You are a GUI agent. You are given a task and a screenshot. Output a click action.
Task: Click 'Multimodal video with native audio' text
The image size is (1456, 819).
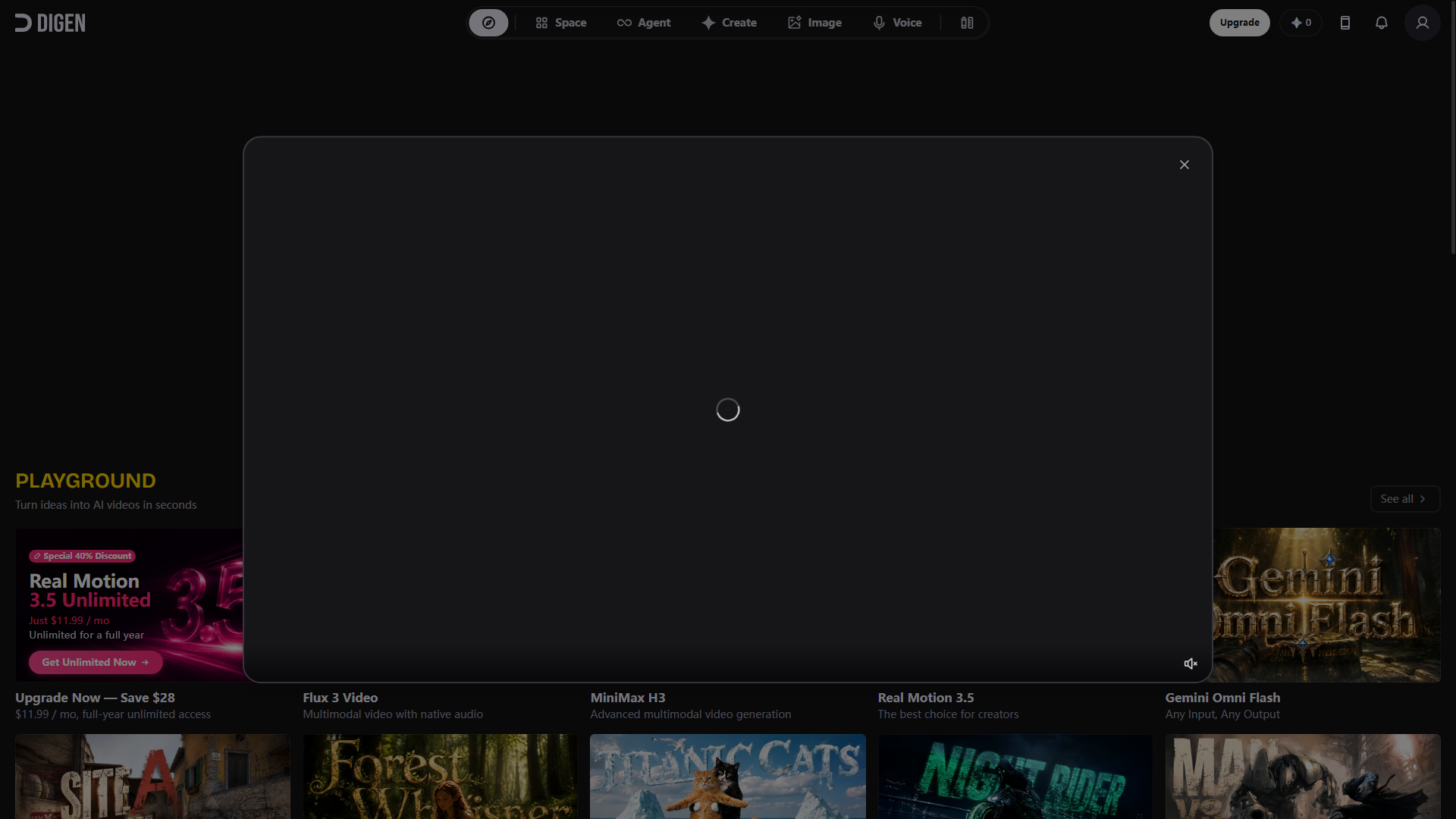[393, 714]
